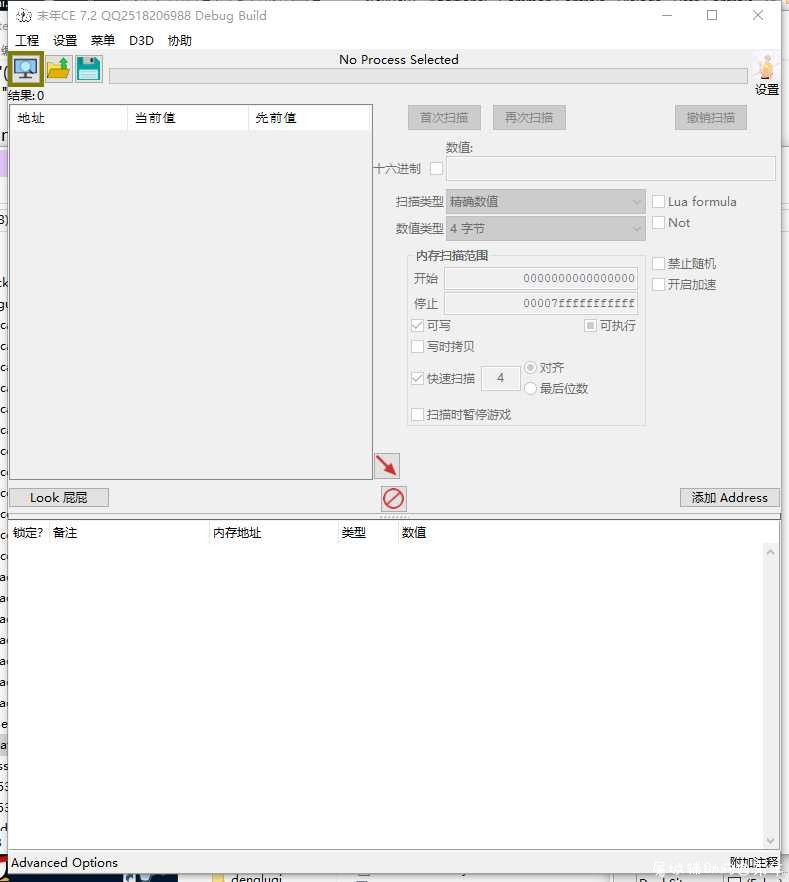Viewport: 789px width, 882px height.
Task: Enable 扫描时暂停游戏 checkbox
Action: (417, 415)
